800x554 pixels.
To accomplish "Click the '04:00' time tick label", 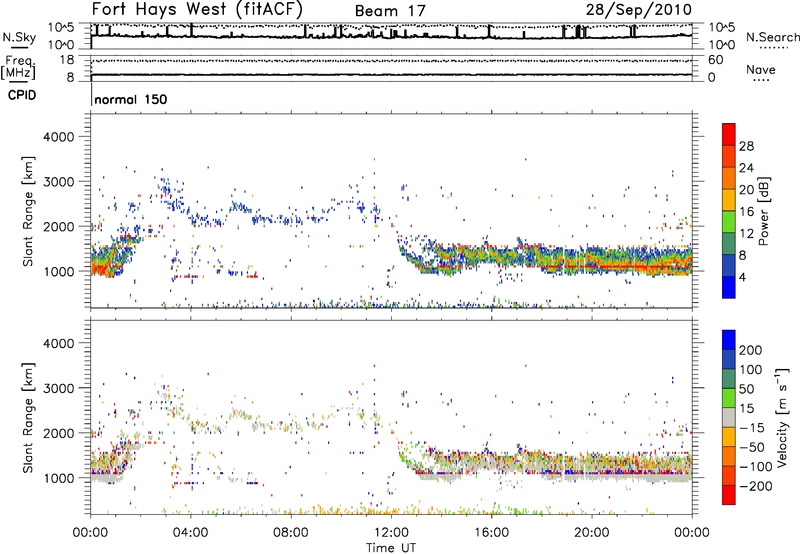I will click(191, 533).
